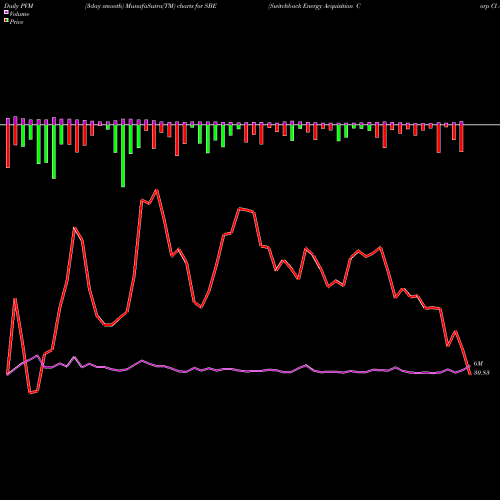Click the '6M' volume value label
The height and width of the screenshot is (500, 500).
(x=478, y=364)
